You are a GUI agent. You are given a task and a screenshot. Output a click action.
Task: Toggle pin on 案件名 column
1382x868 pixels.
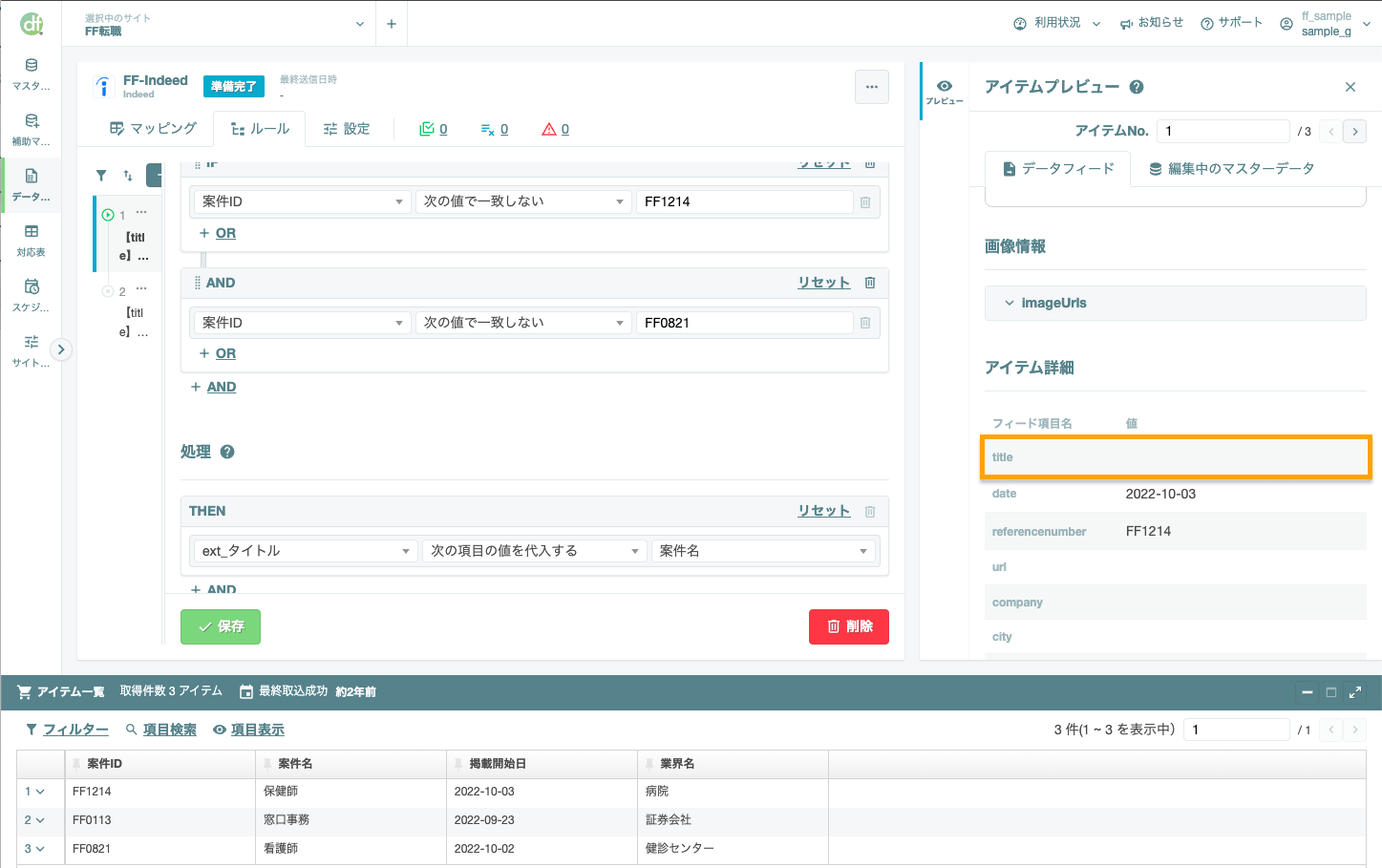point(267,764)
